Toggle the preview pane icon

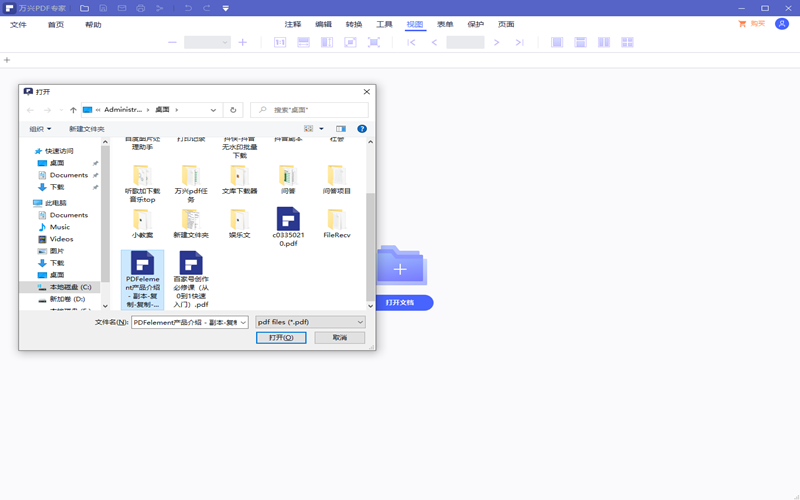click(x=341, y=129)
